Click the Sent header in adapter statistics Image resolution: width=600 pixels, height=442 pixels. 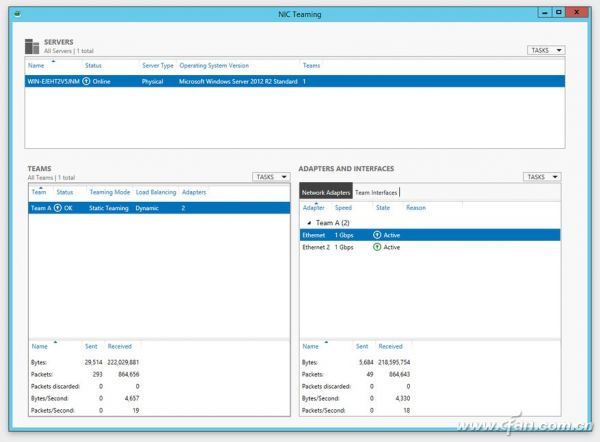(x=362, y=346)
